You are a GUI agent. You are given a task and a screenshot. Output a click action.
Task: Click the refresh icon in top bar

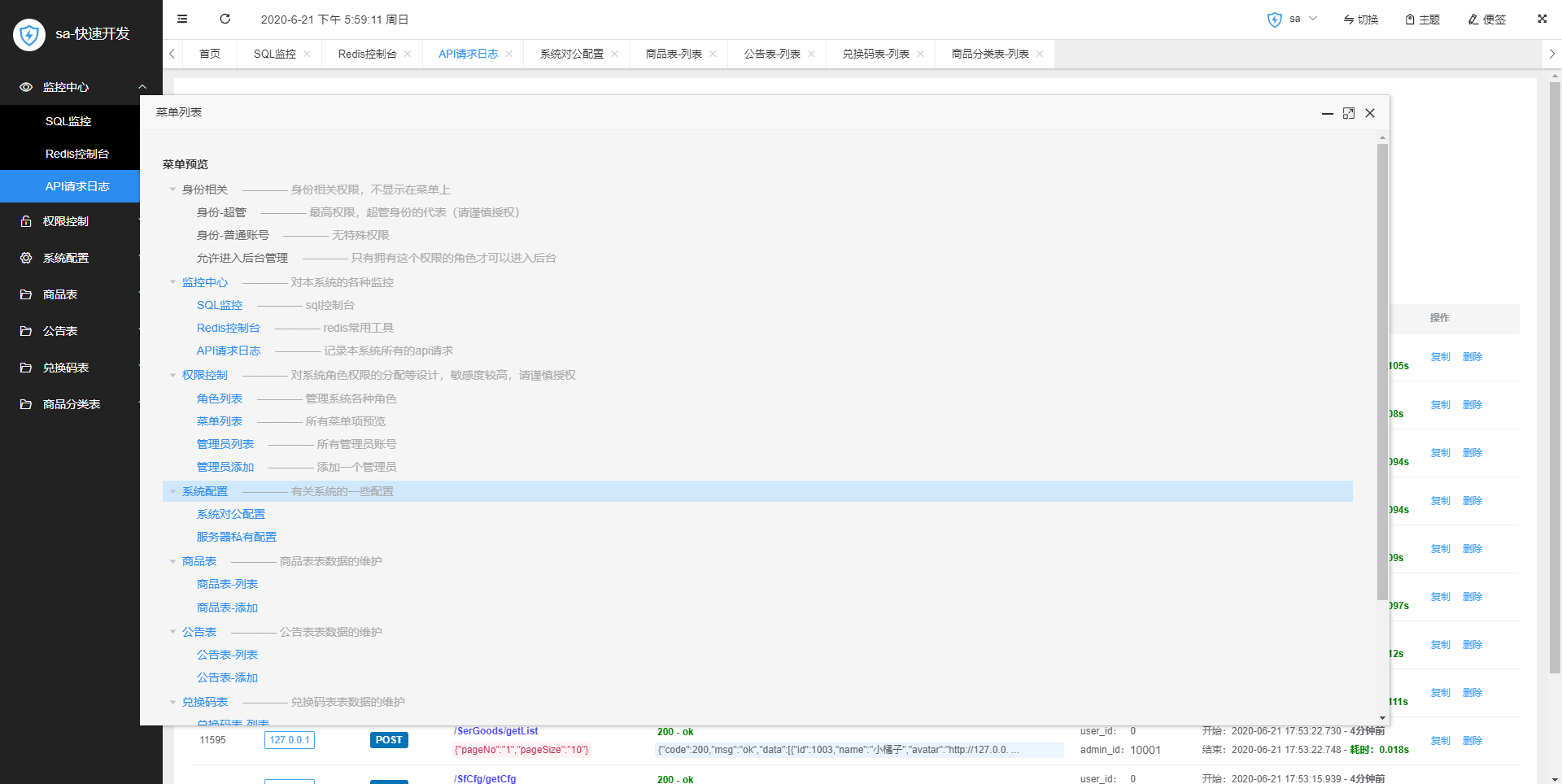[225, 19]
